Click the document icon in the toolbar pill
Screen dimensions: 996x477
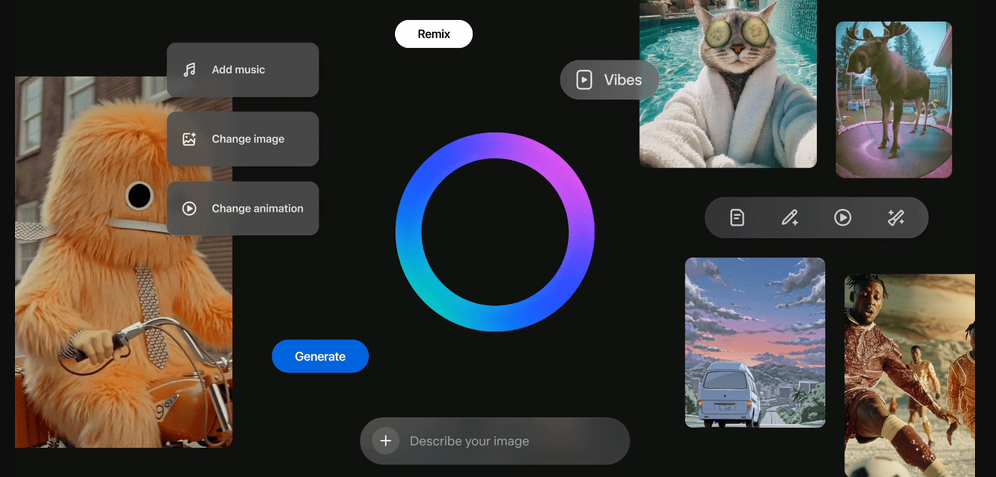[x=737, y=217]
